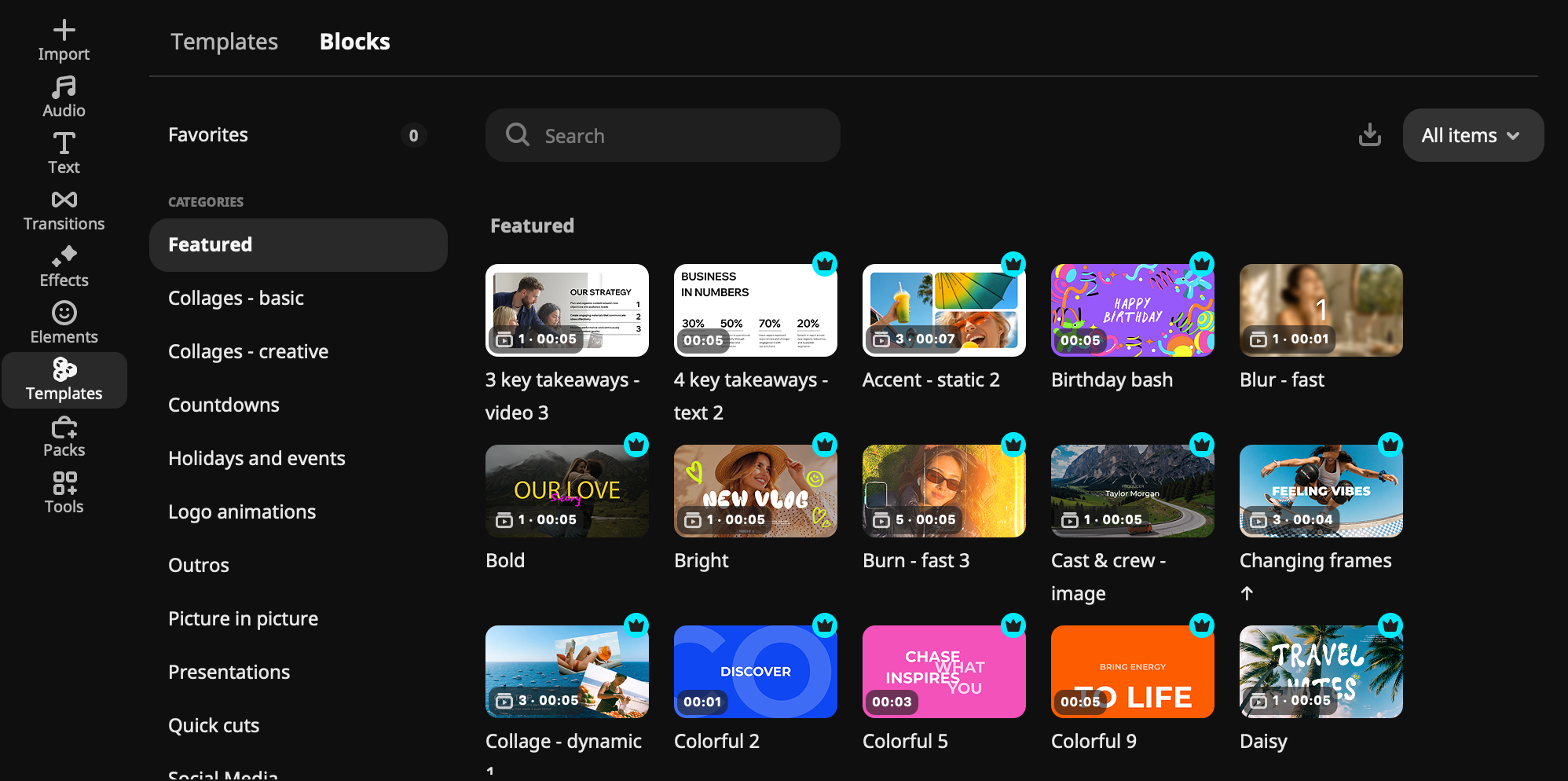Open the Tools section
This screenshot has height=781, width=1568.
64,493
